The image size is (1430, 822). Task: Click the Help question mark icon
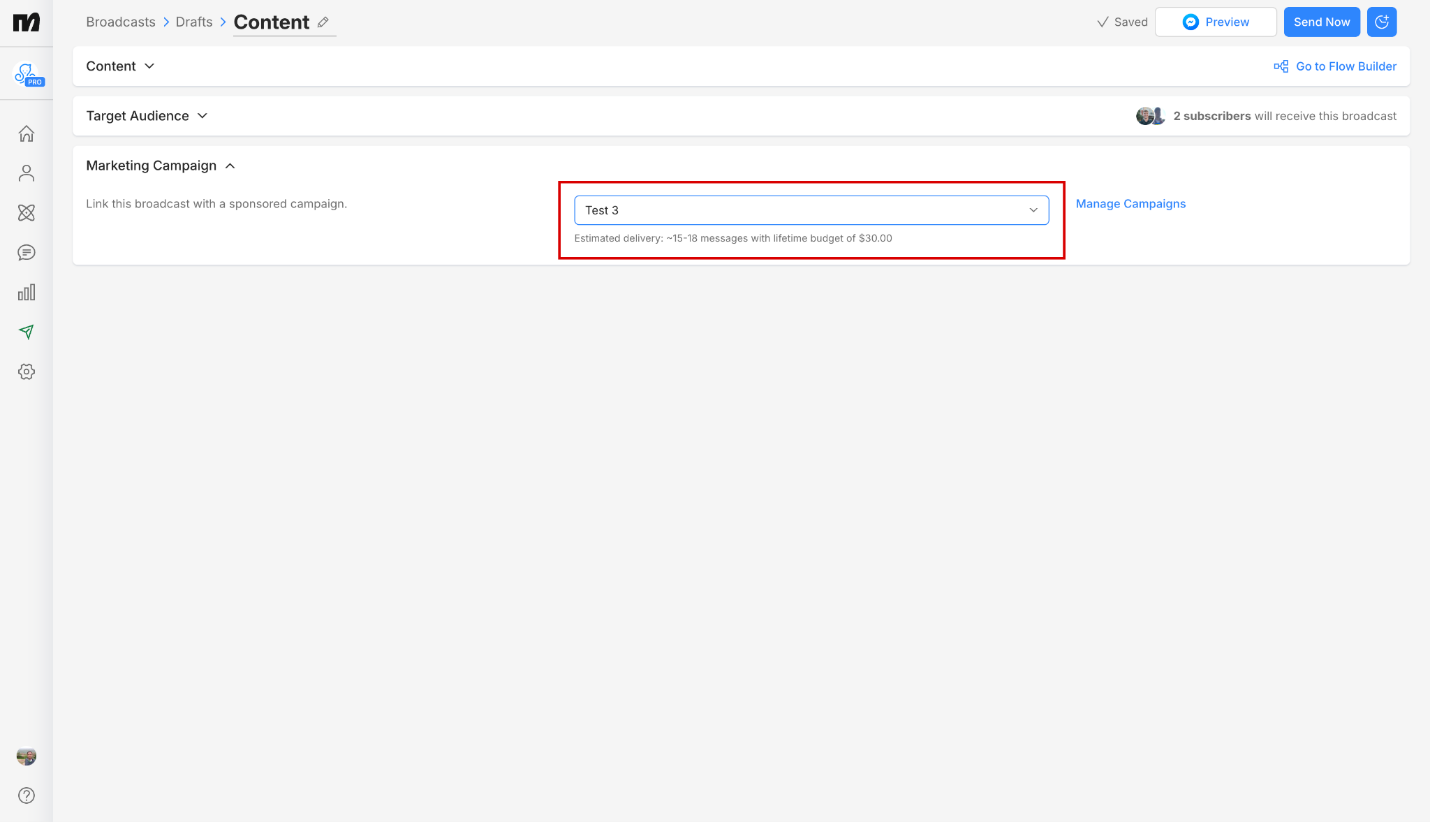[x=26, y=795]
